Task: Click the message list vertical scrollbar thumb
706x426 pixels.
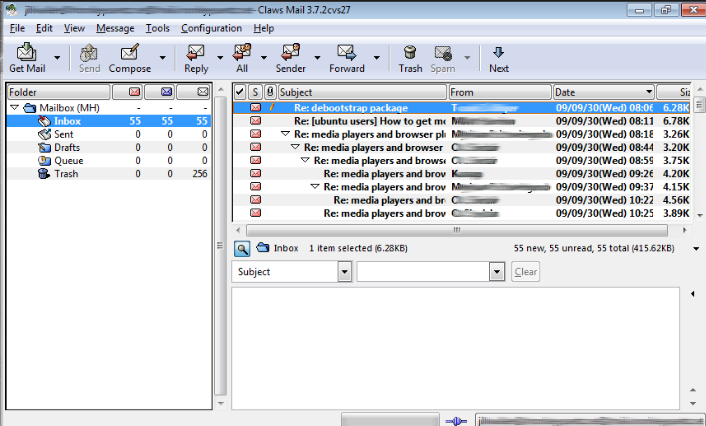Action: click(x=699, y=104)
